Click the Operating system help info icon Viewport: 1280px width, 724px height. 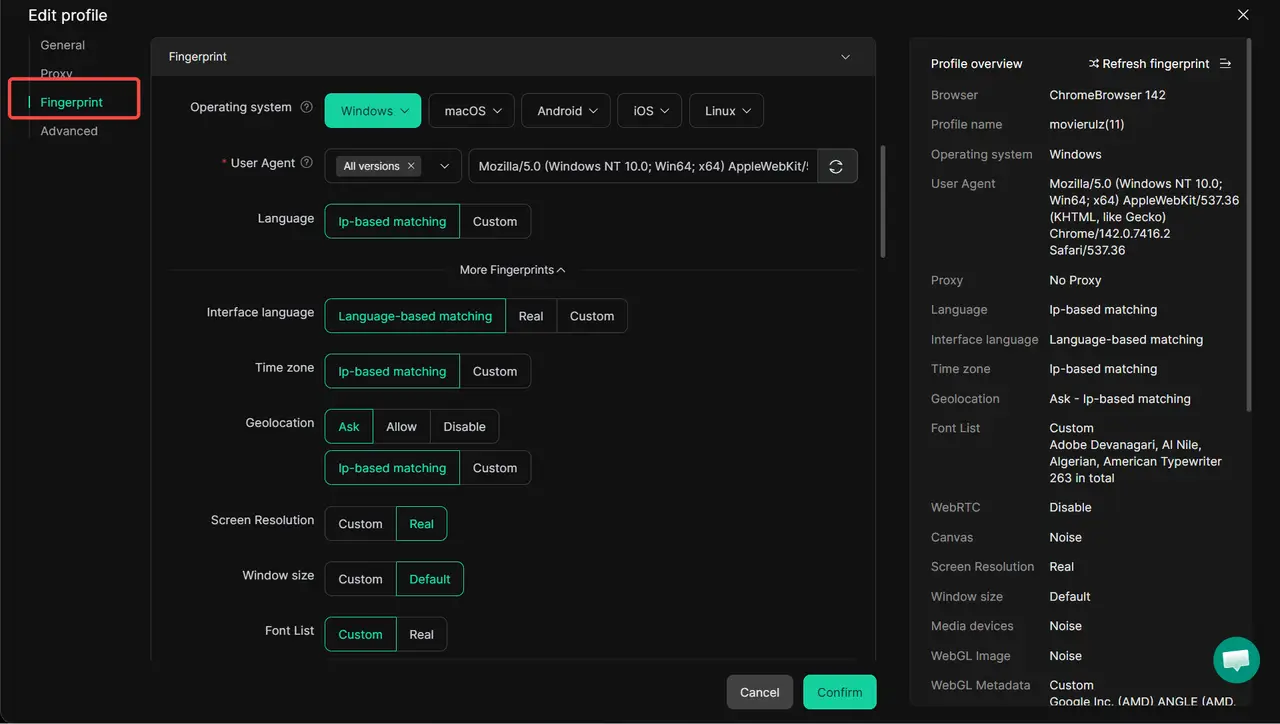(x=307, y=108)
